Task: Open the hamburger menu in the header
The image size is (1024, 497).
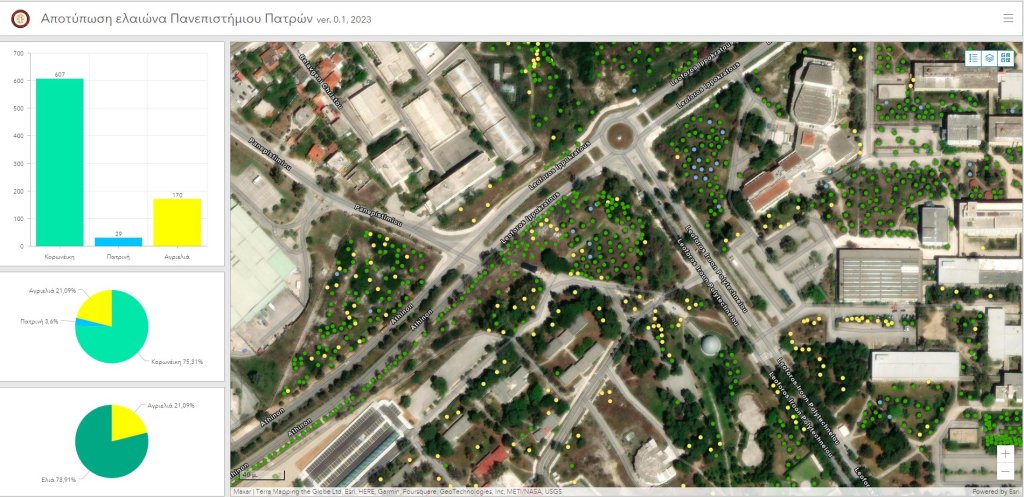Action: pyautogui.click(x=1007, y=17)
